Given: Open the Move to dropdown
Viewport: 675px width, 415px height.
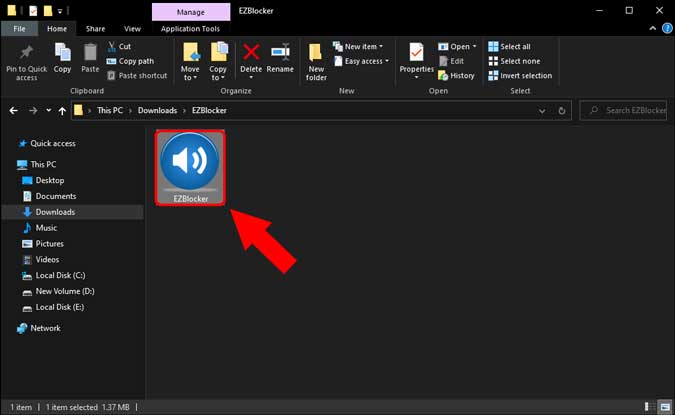Looking at the screenshot, I should [190, 62].
